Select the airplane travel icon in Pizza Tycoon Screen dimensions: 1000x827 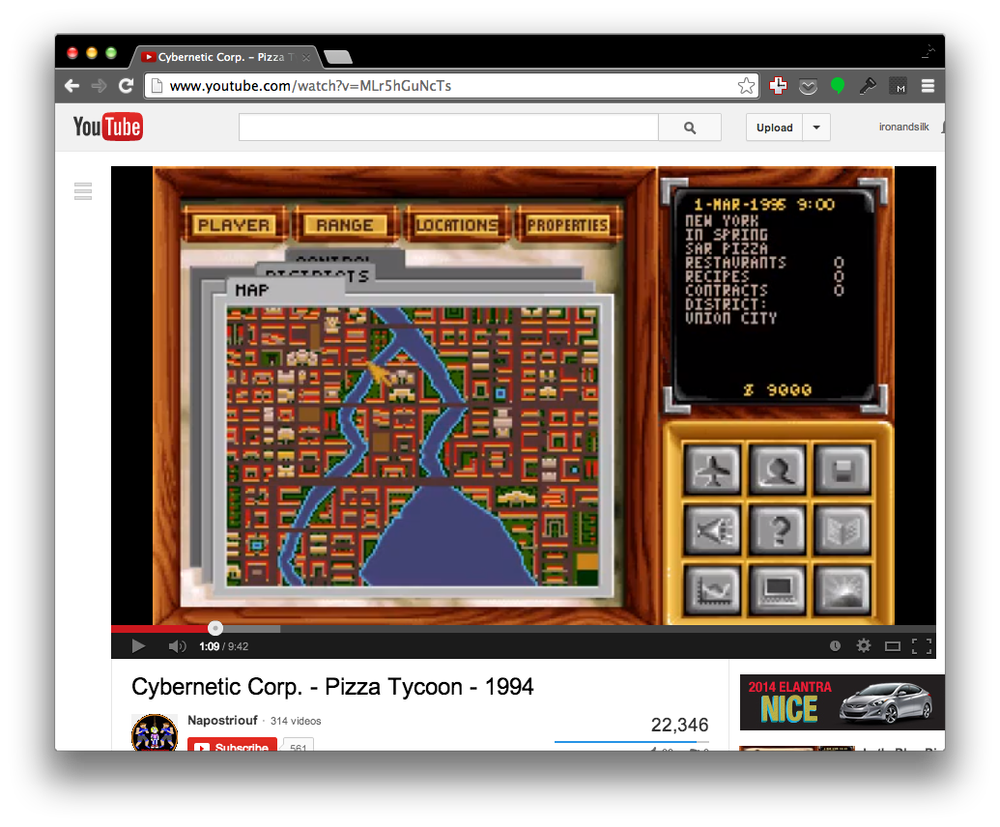coord(713,470)
